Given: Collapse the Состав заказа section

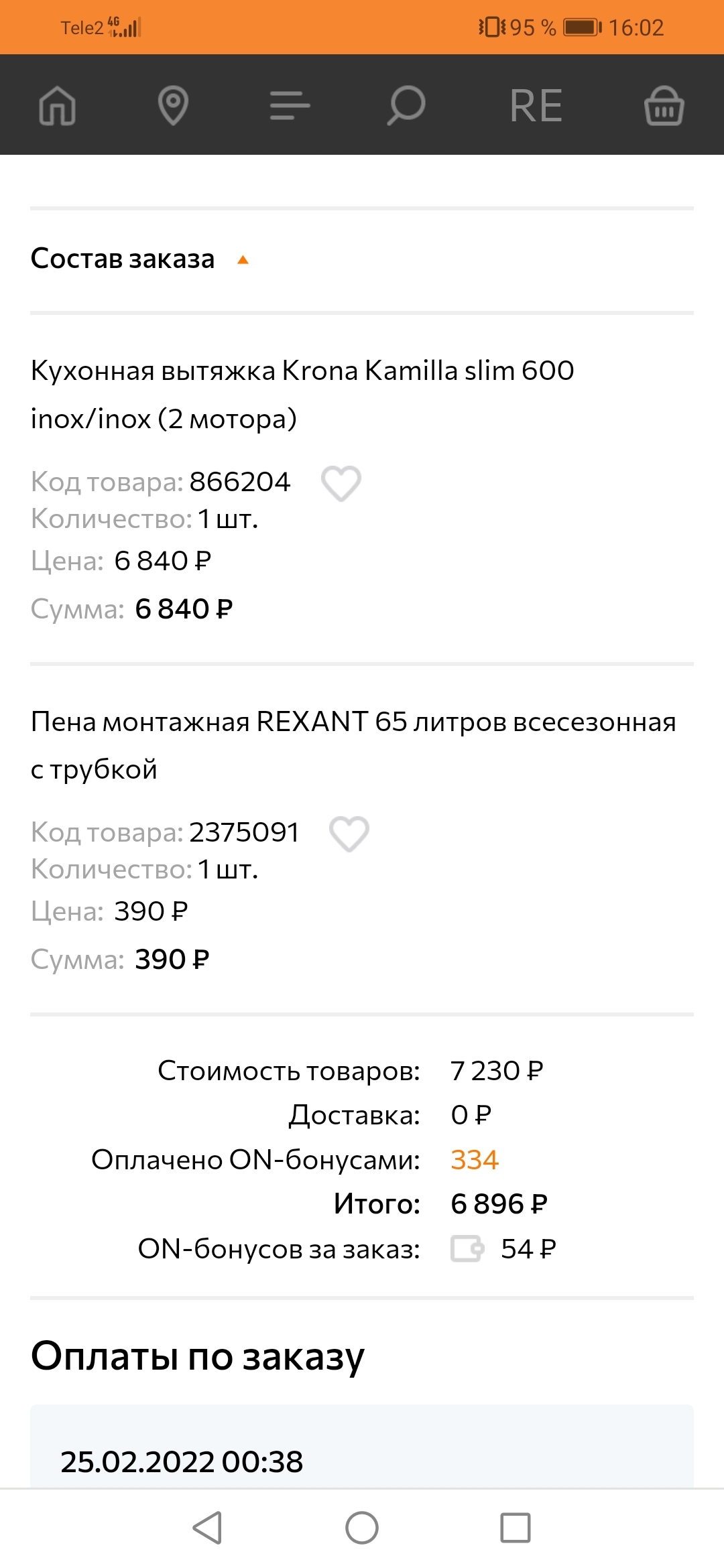Looking at the screenshot, I should (x=123, y=259).
